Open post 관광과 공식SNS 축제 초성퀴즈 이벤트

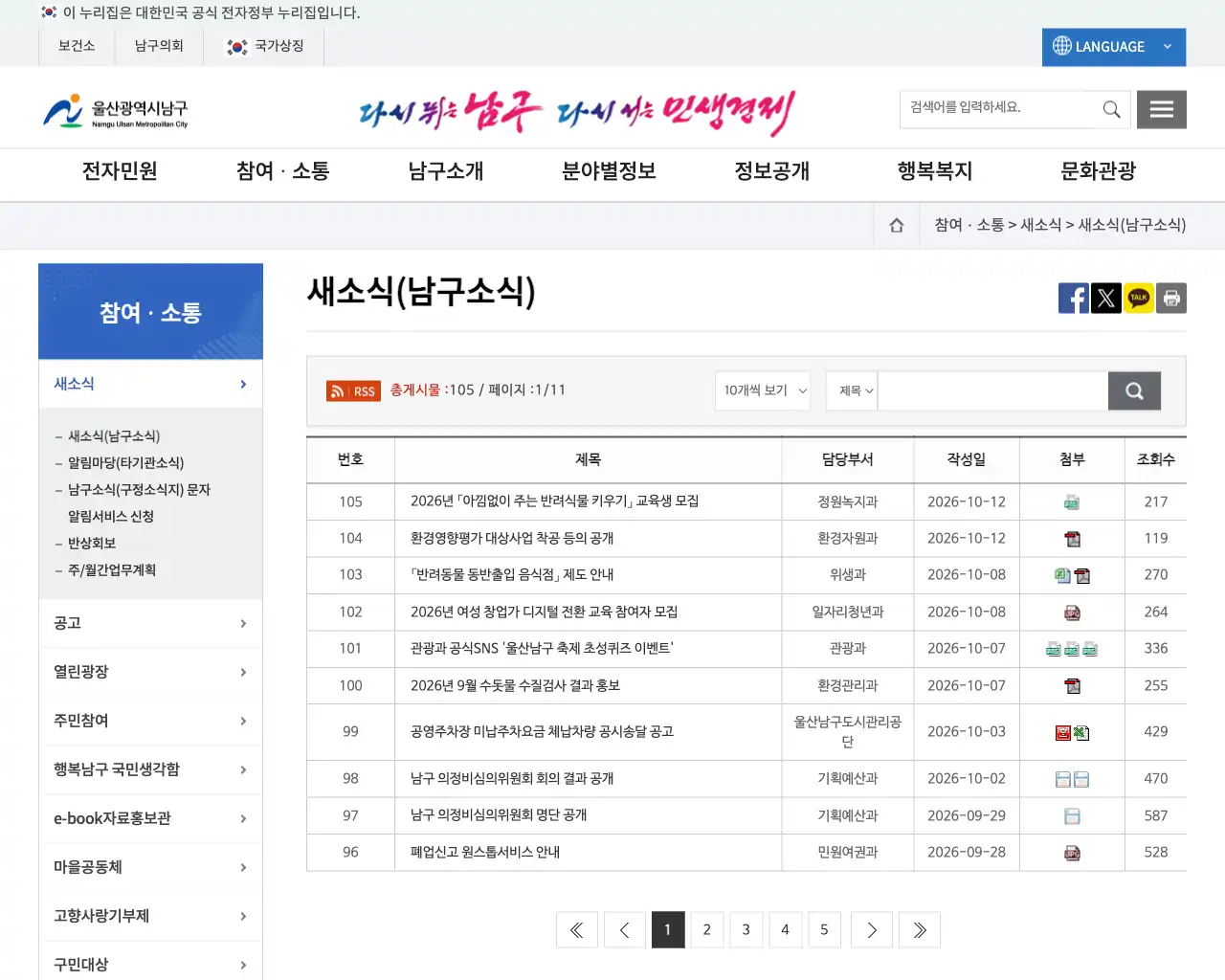[x=542, y=649]
